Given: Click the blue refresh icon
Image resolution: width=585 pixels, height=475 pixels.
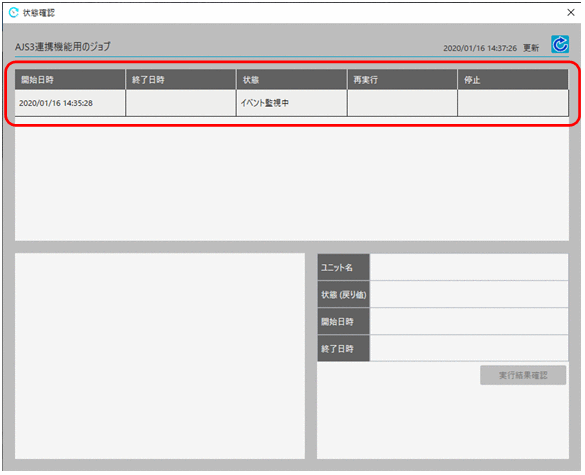Looking at the screenshot, I should 560,44.
